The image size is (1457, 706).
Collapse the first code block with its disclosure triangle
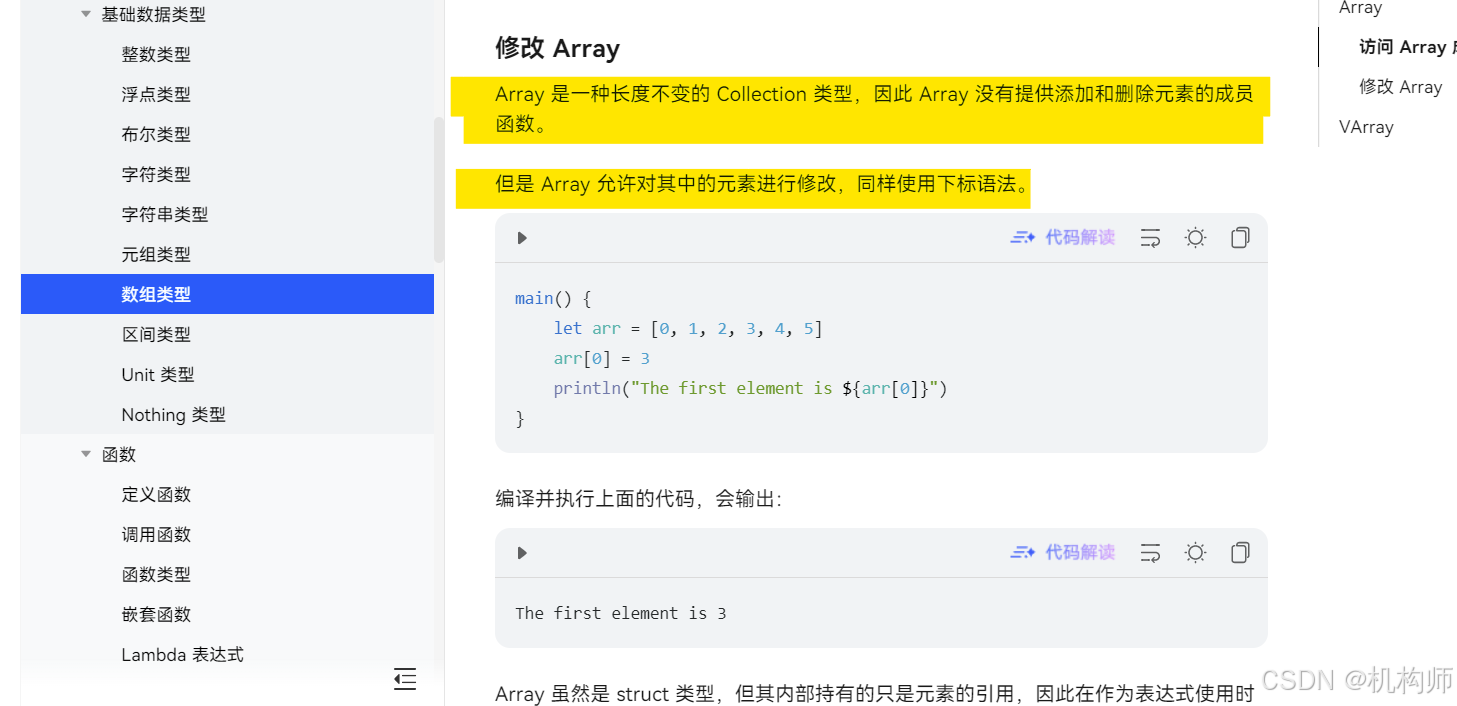[521, 237]
